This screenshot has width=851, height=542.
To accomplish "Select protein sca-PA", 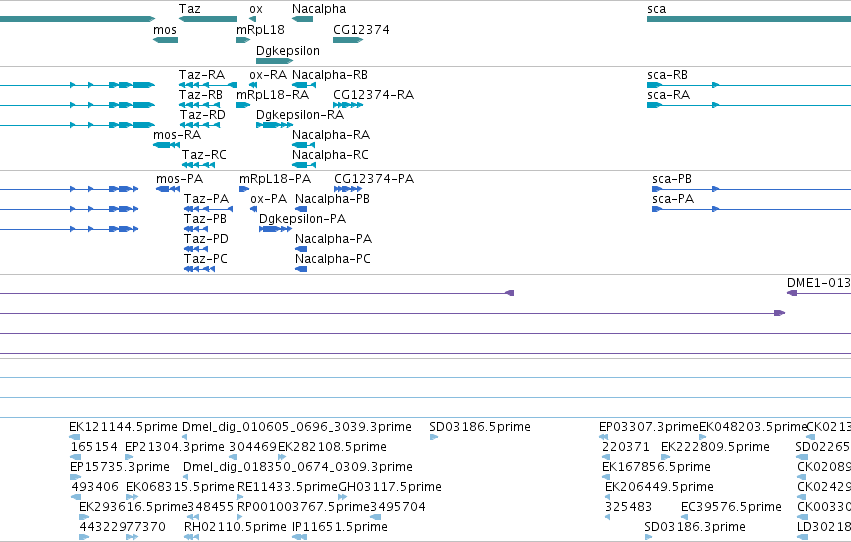I will tap(751, 209).
